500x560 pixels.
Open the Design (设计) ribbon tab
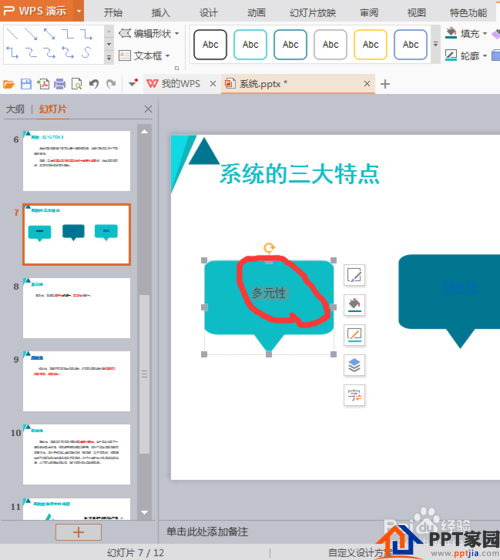208,13
